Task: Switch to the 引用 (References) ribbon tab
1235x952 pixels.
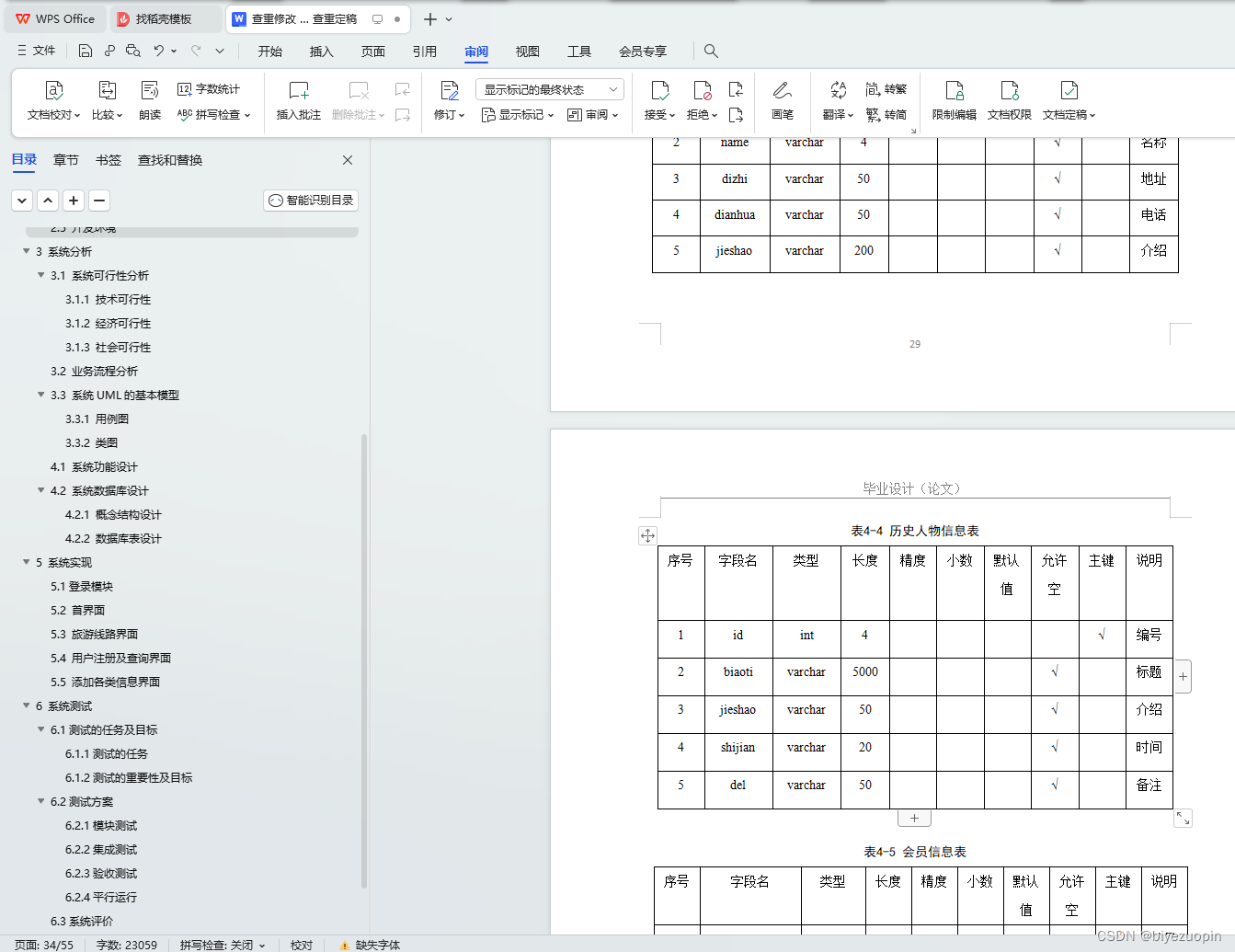Action: 425,52
